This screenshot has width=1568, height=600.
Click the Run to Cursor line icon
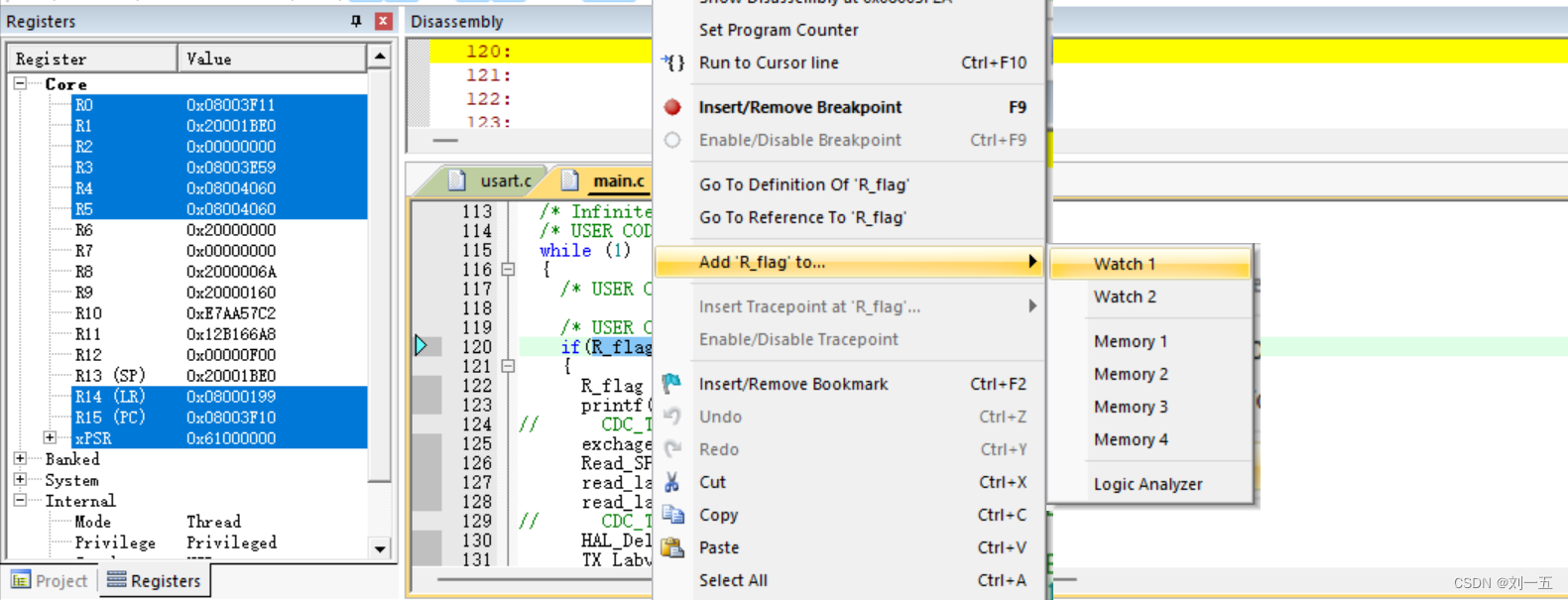pos(673,62)
